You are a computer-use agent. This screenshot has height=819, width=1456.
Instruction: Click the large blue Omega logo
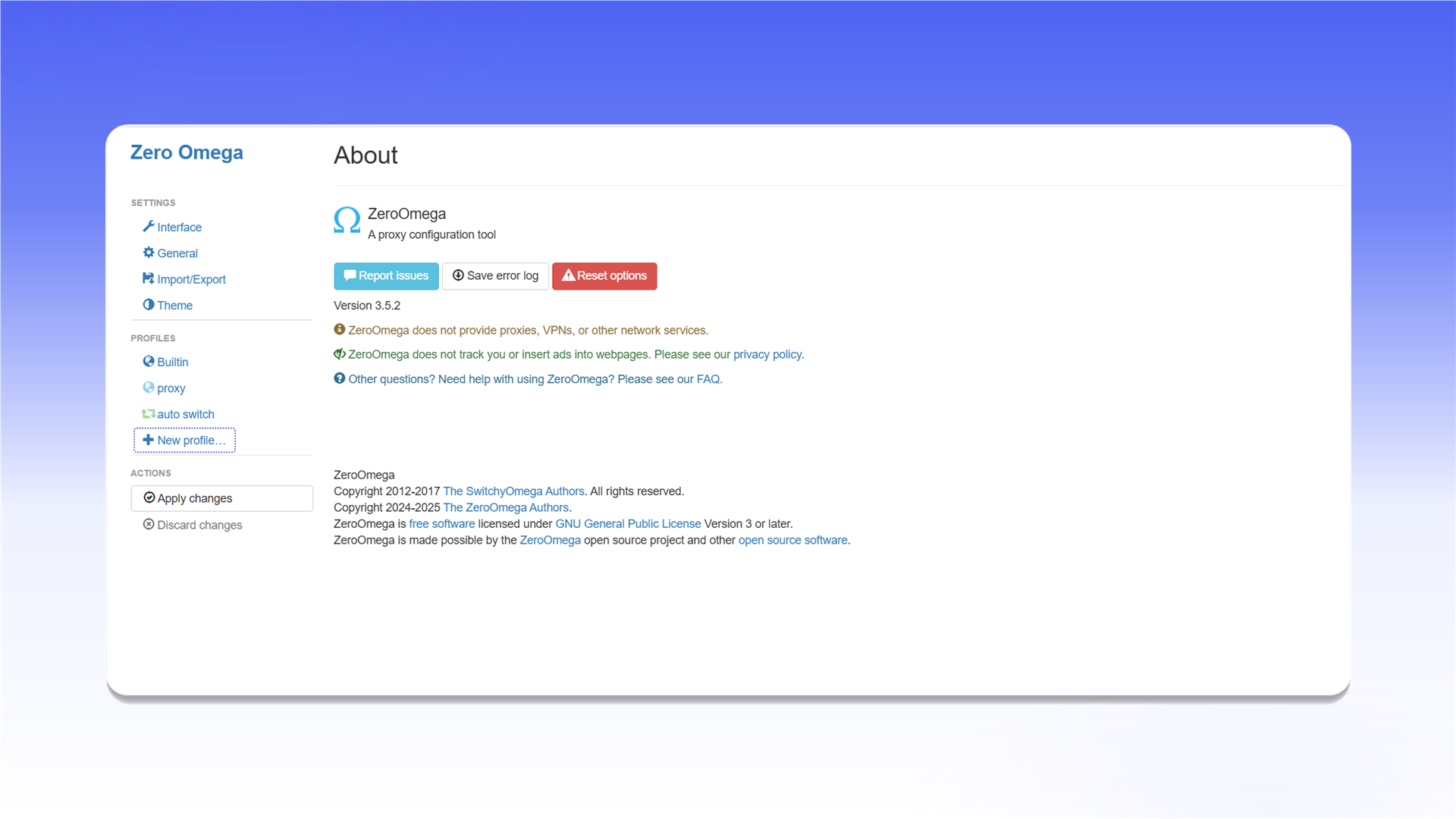click(x=347, y=220)
